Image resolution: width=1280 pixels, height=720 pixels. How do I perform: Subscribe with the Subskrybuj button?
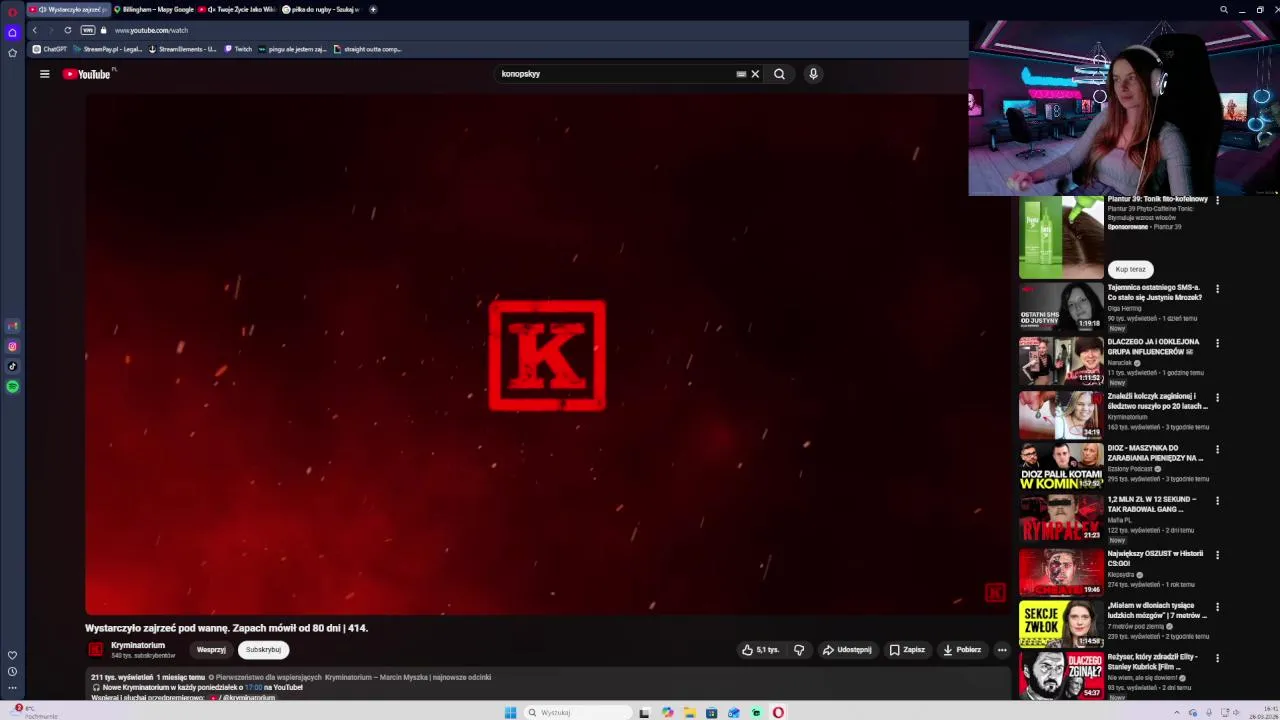[x=263, y=650]
